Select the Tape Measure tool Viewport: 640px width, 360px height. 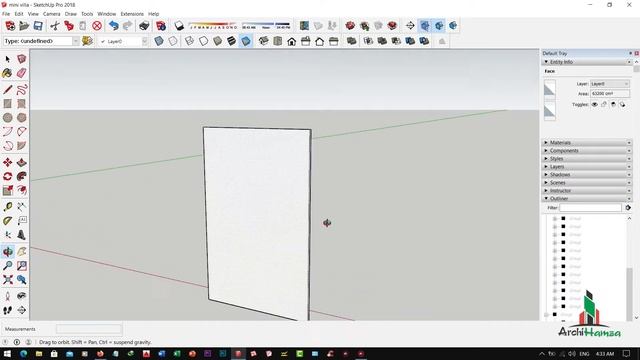point(7,207)
